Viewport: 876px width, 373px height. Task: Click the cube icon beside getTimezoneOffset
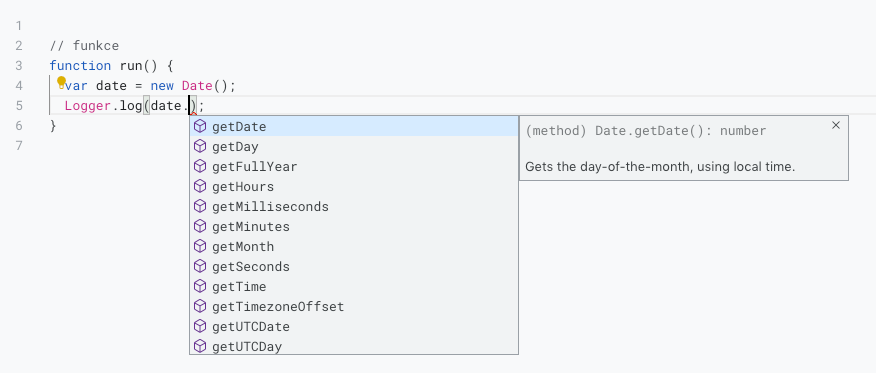coord(200,307)
